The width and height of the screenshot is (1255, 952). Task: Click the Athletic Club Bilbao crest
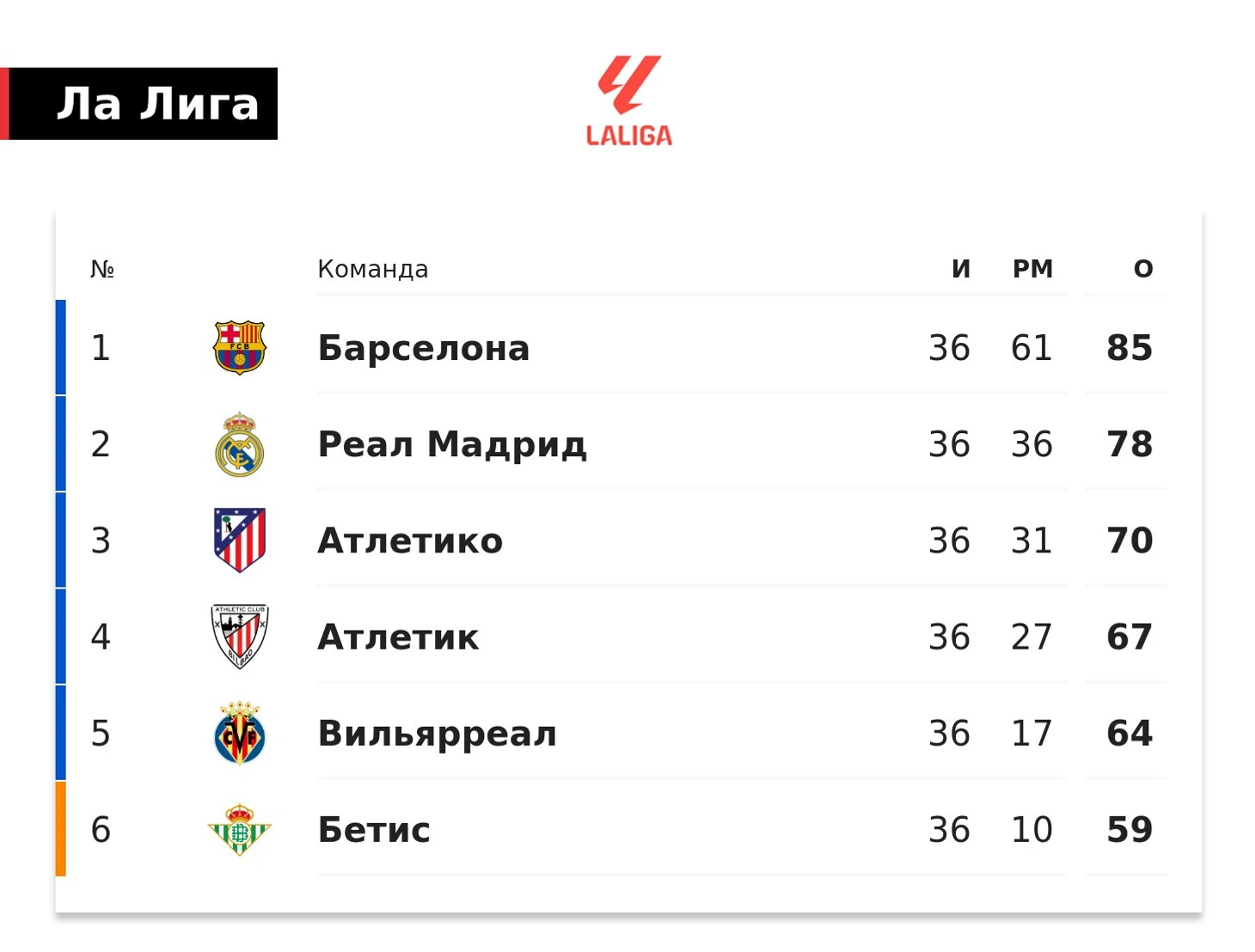point(240,637)
